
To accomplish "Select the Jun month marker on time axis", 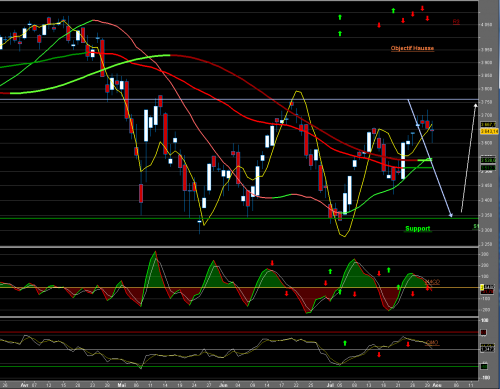I will point(223,385).
